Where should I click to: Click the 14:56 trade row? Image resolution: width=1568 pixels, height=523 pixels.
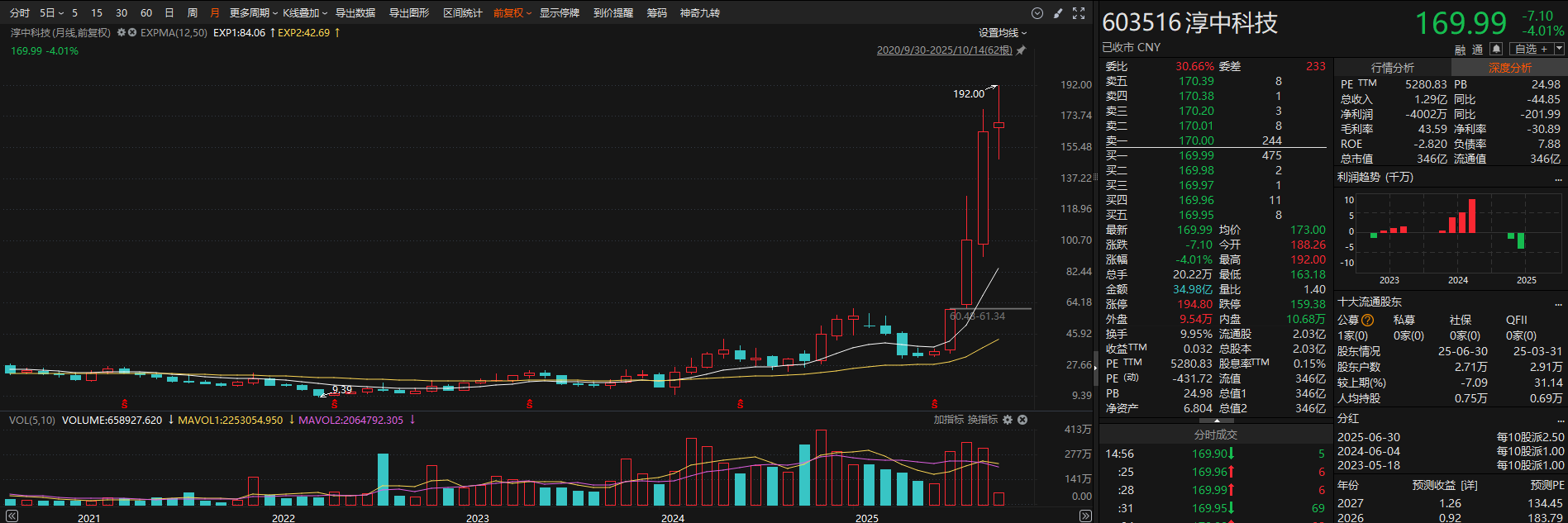click(x=1215, y=454)
